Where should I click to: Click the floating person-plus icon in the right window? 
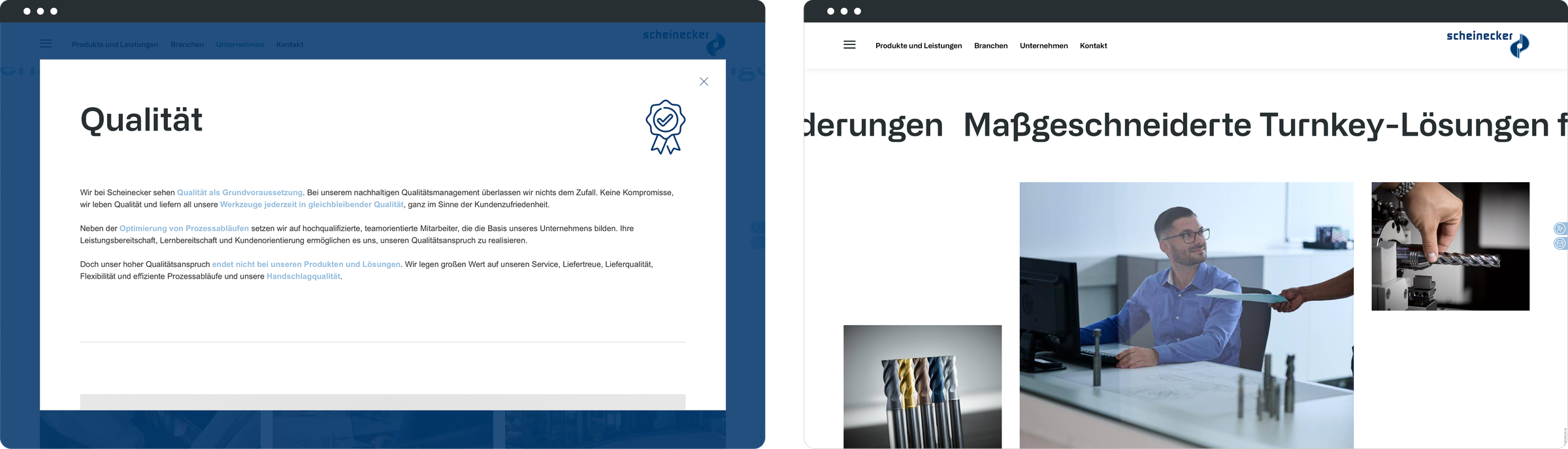coord(1560,228)
